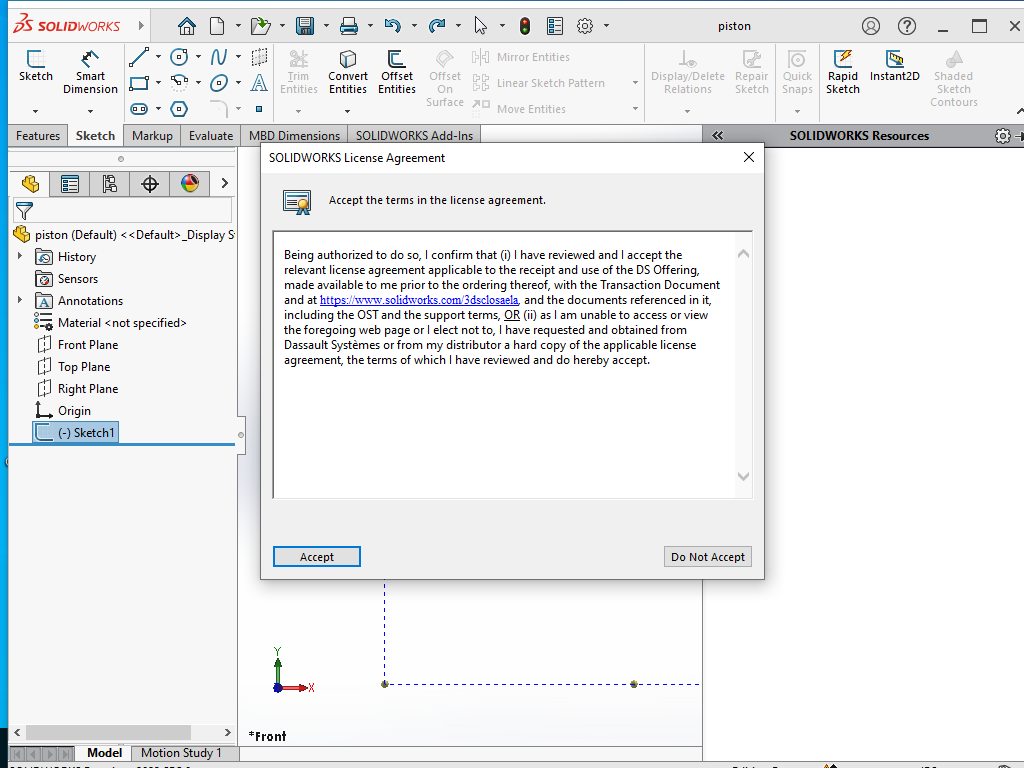Image resolution: width=1024 pixels, height=768 pixels.
Task: Expand the Annotations tree node
Action: pyautogui.click(x=20, y=300)
